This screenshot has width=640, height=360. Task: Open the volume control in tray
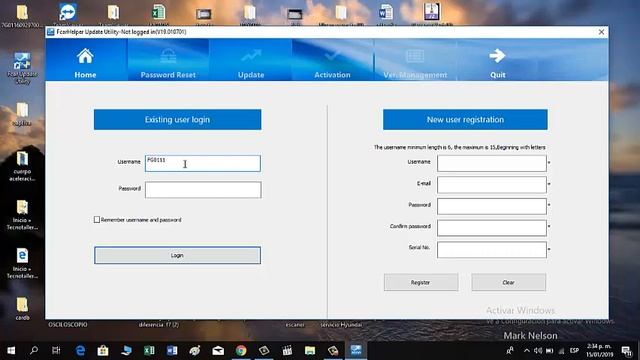coord(538,350)
